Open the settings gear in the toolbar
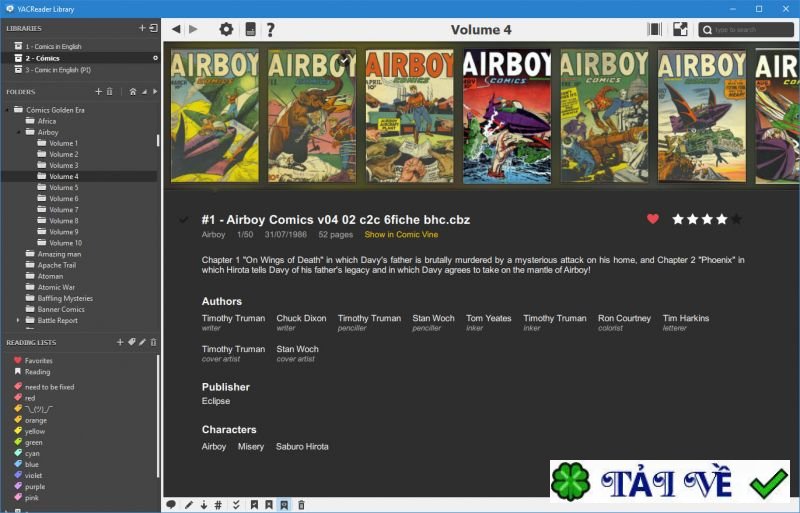Image resolution: width=800 pixels, height=513 pixels. [226, 29]
